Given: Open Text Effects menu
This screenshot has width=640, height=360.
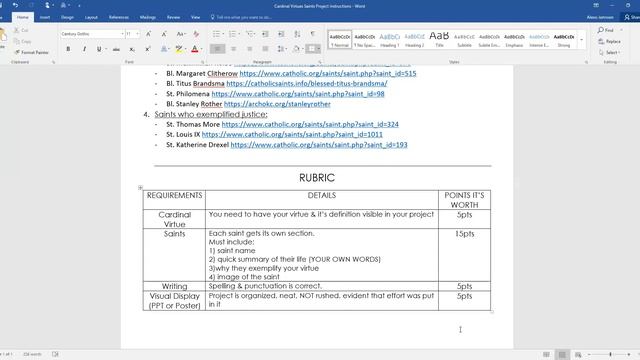Looking at the screenshot, I should click(164, 49).
